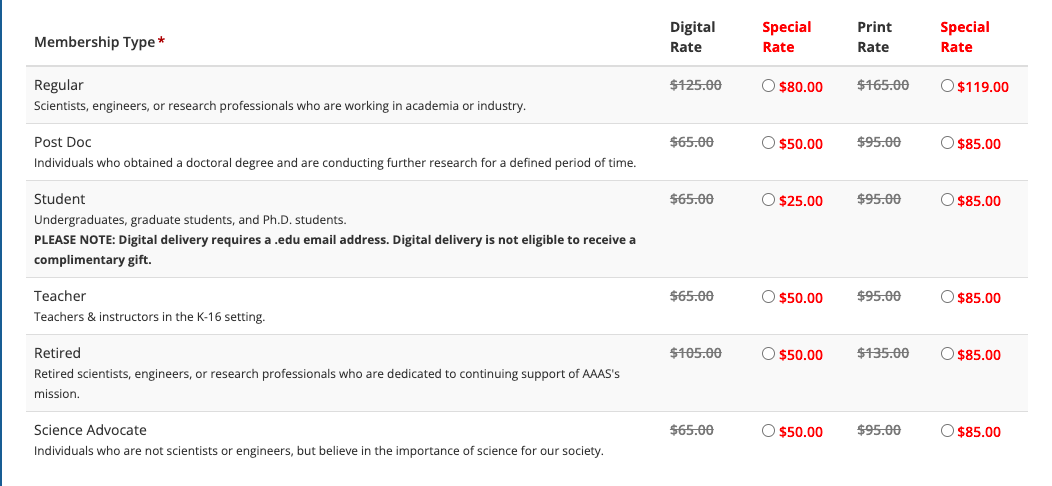The image size is (1052, 486).
Task: Choose Post Doc print $85.00 rate
Action: 947,143
